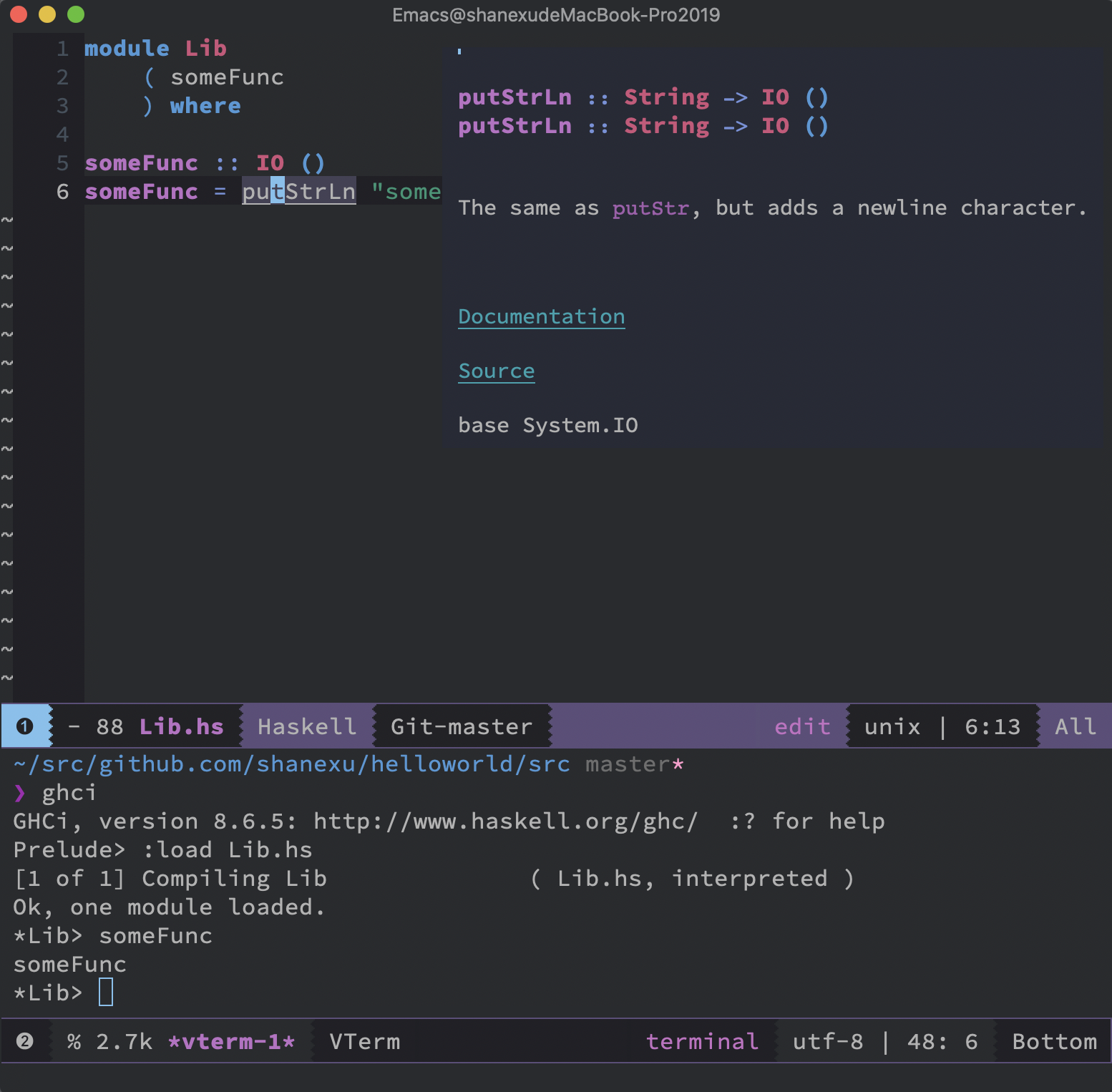Open the Documentation link in popup
This screenshot has width=1112, height=1092.
(541, 317)
